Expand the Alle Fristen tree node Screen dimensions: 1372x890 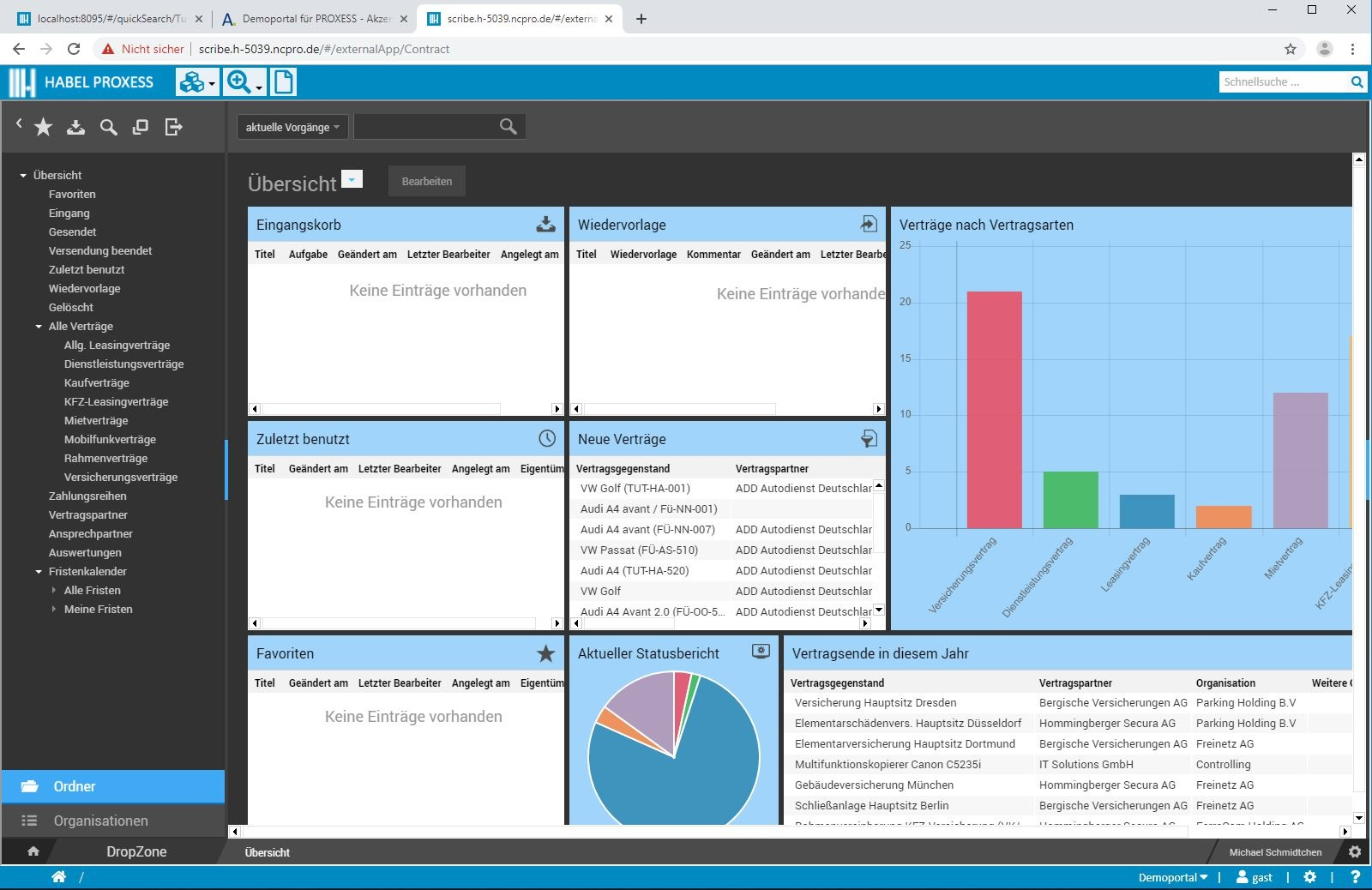click(x=54, y=591)
